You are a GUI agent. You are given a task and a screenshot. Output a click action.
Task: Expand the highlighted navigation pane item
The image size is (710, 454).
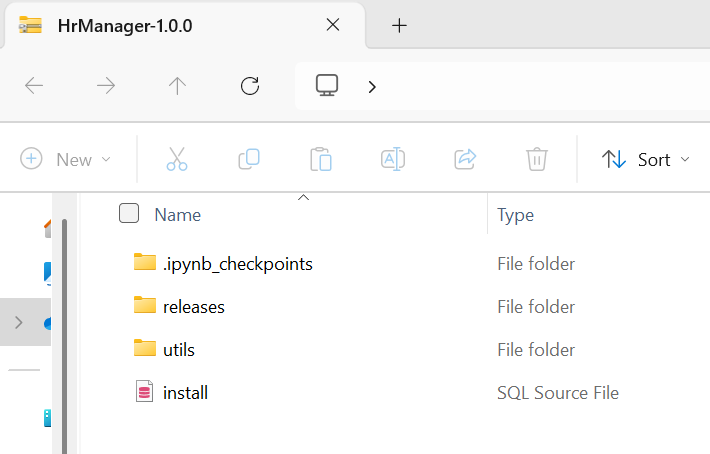(19, 322)
